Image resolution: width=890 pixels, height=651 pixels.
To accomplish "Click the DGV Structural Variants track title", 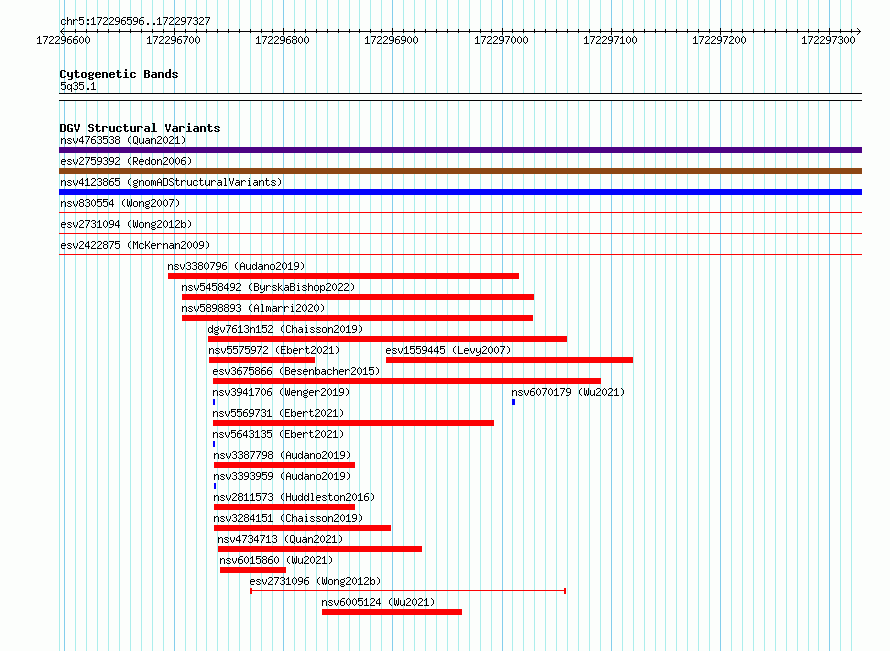I will pos(140,128).
